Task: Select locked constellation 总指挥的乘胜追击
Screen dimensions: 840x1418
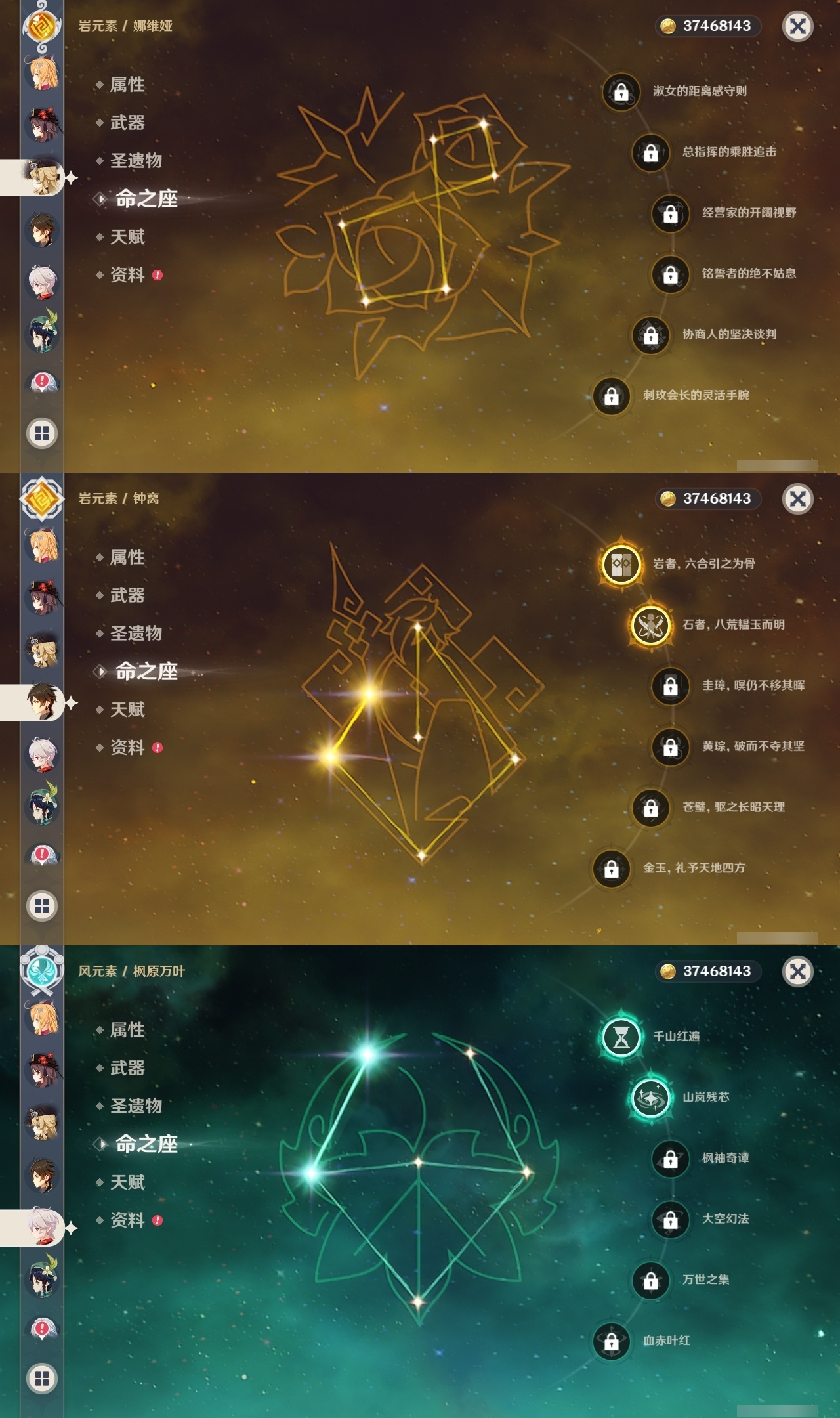Action: 650,153
